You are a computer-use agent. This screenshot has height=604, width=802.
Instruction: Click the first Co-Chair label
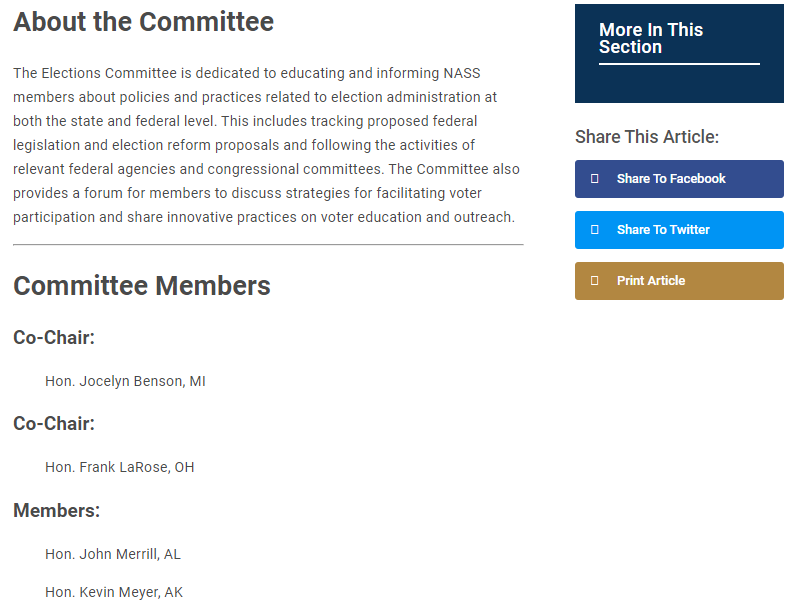54,338
